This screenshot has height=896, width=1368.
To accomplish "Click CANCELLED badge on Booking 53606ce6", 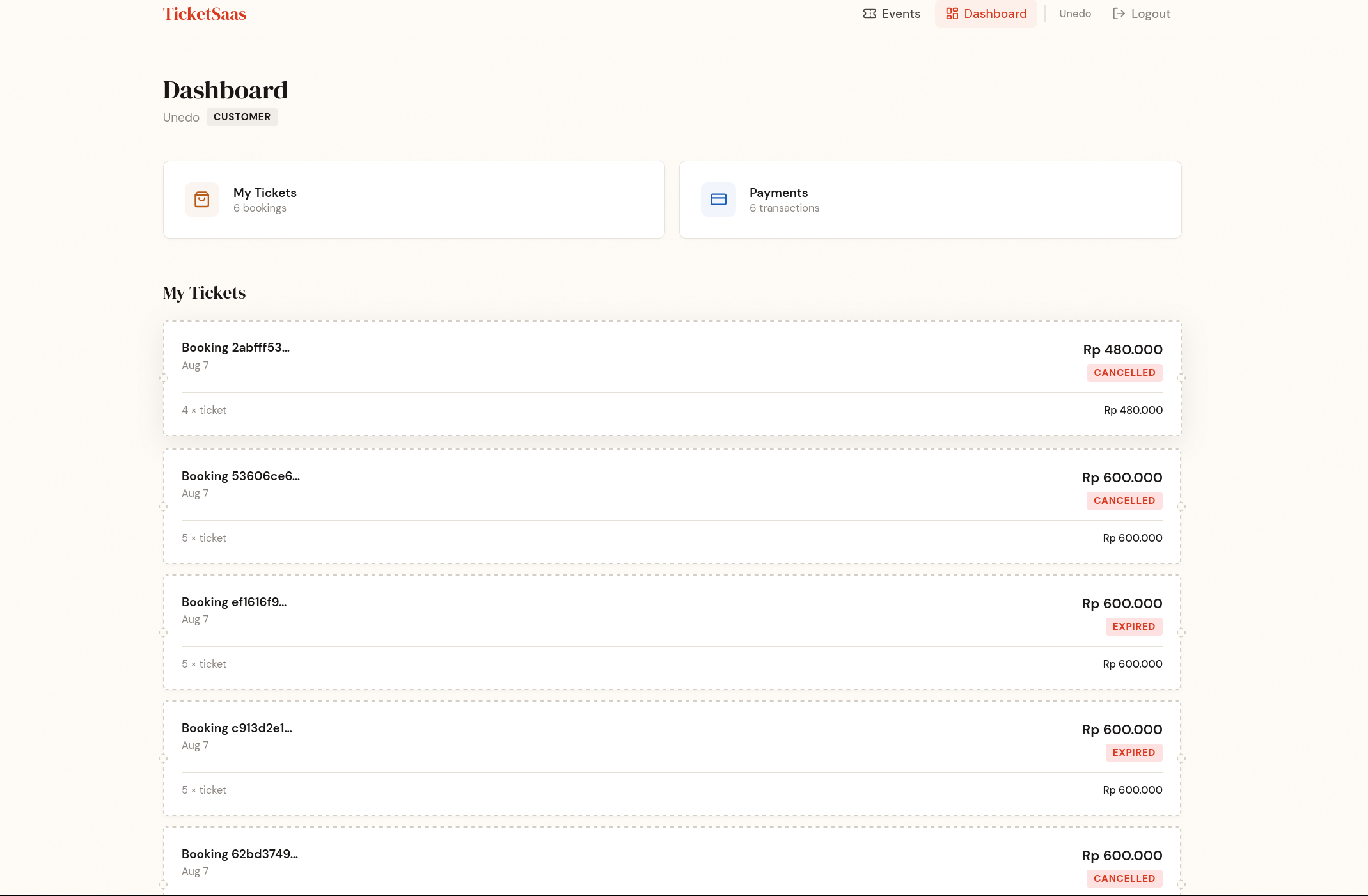I will tap(1124, 501).
